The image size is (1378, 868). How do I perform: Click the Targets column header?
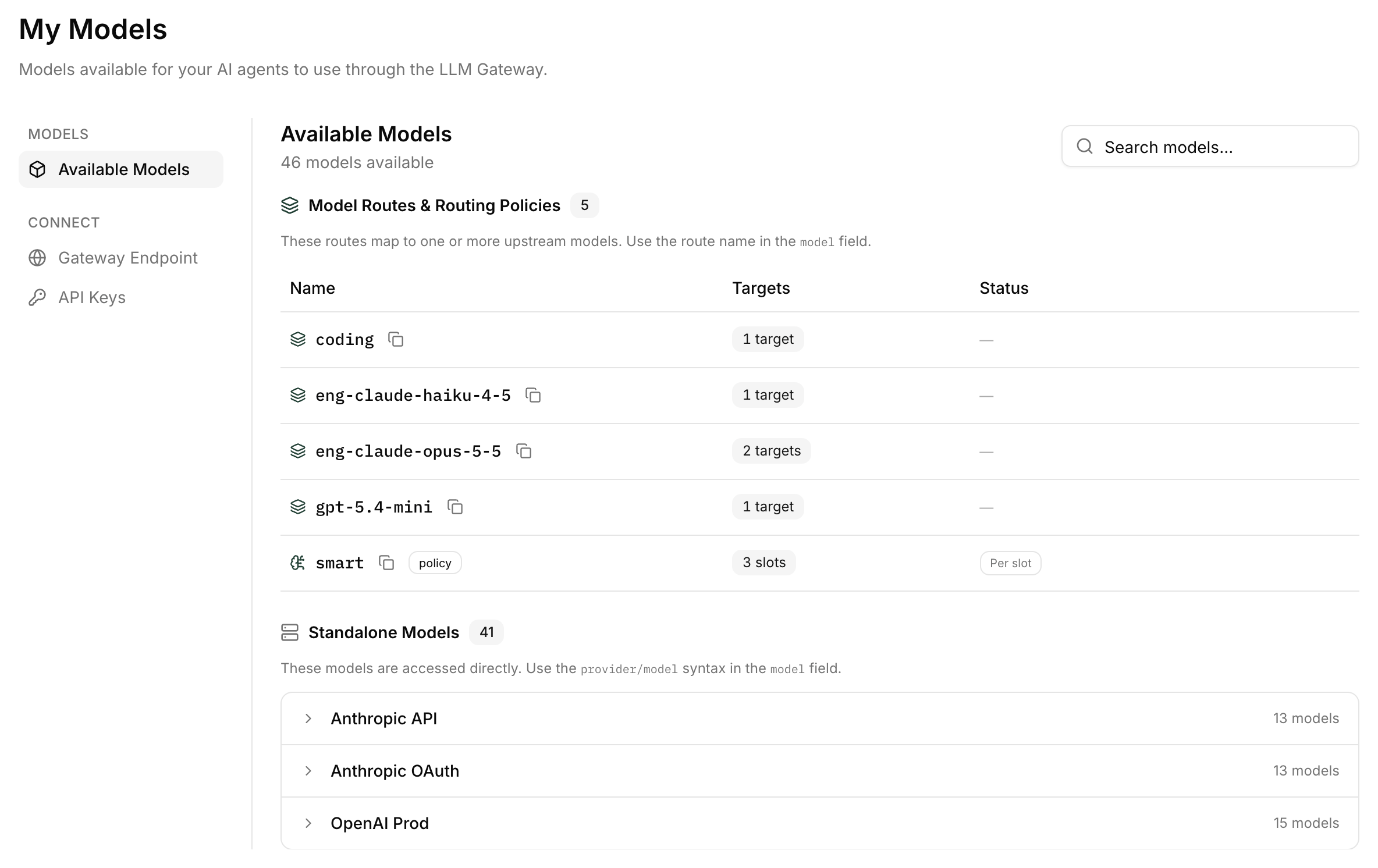(761, 288)
